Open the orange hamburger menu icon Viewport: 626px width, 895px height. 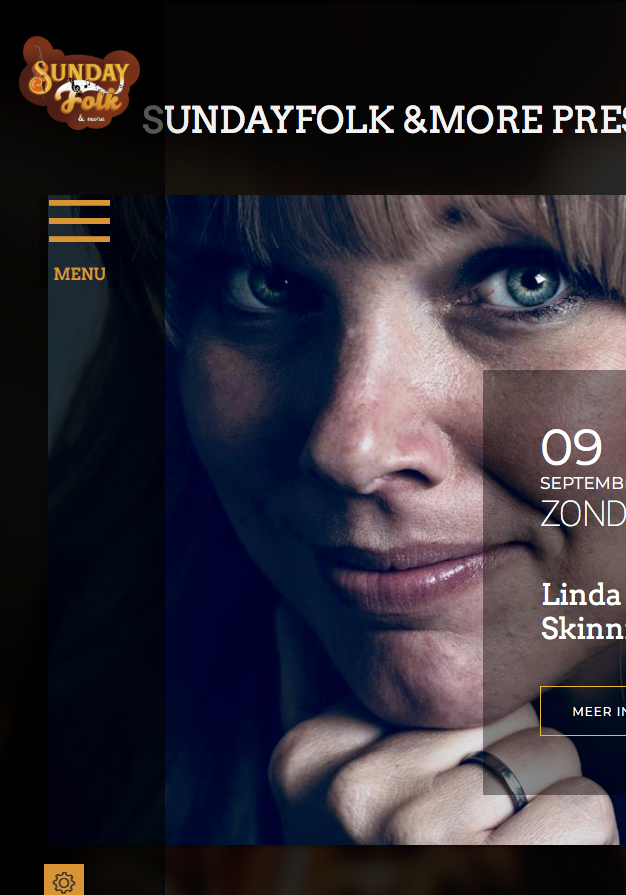point(79,221)
